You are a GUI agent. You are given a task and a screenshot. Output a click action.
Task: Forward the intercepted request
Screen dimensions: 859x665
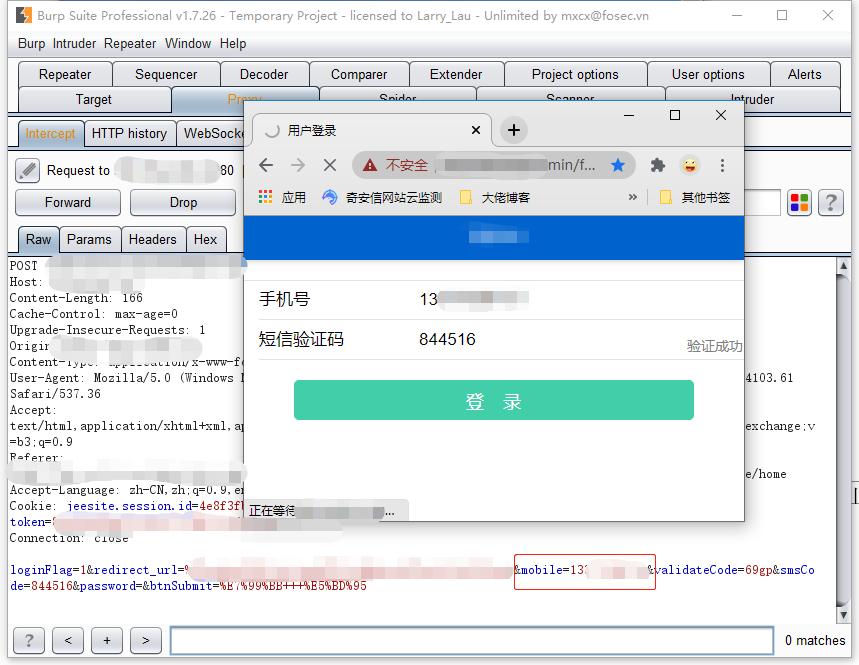click(67, 202)
